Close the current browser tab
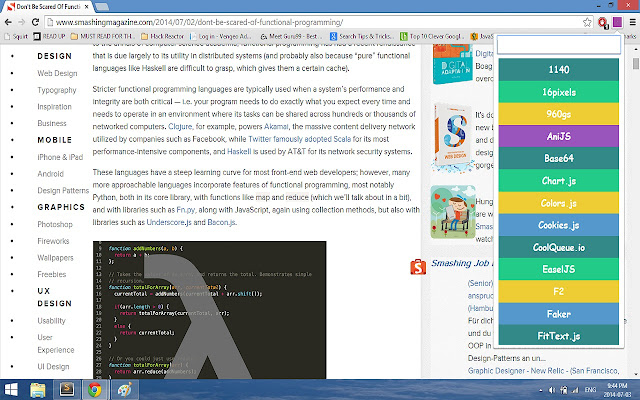This screenshot has height=400, width=640. tap(87, 7)
